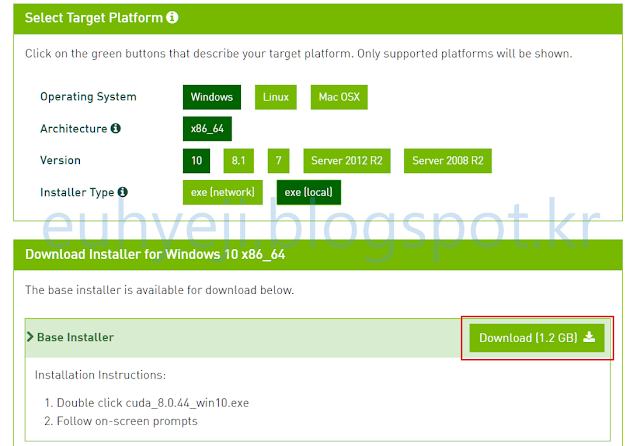640x446 pixels.
Task: Choose Windows version 10
Action: click(x=196, y=161)
